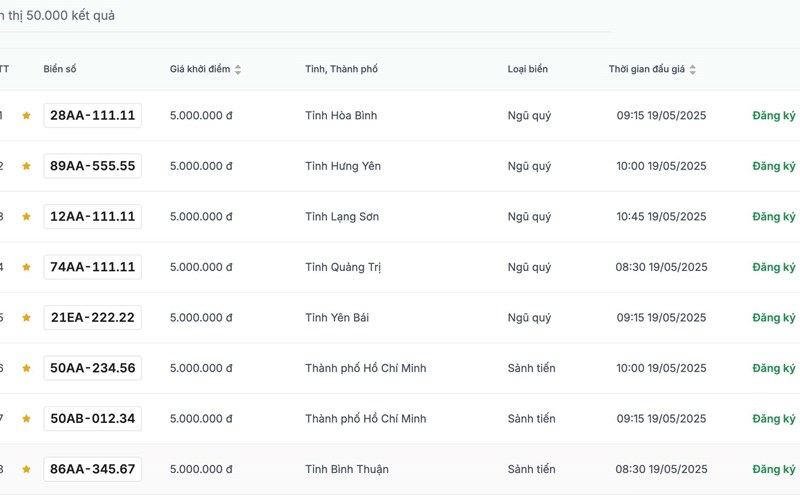Click Đăng ký for Tỉnh Yên Bái plate
Image resolution: width=800 pixels, height=496 pixels.
tap(774, 318)
